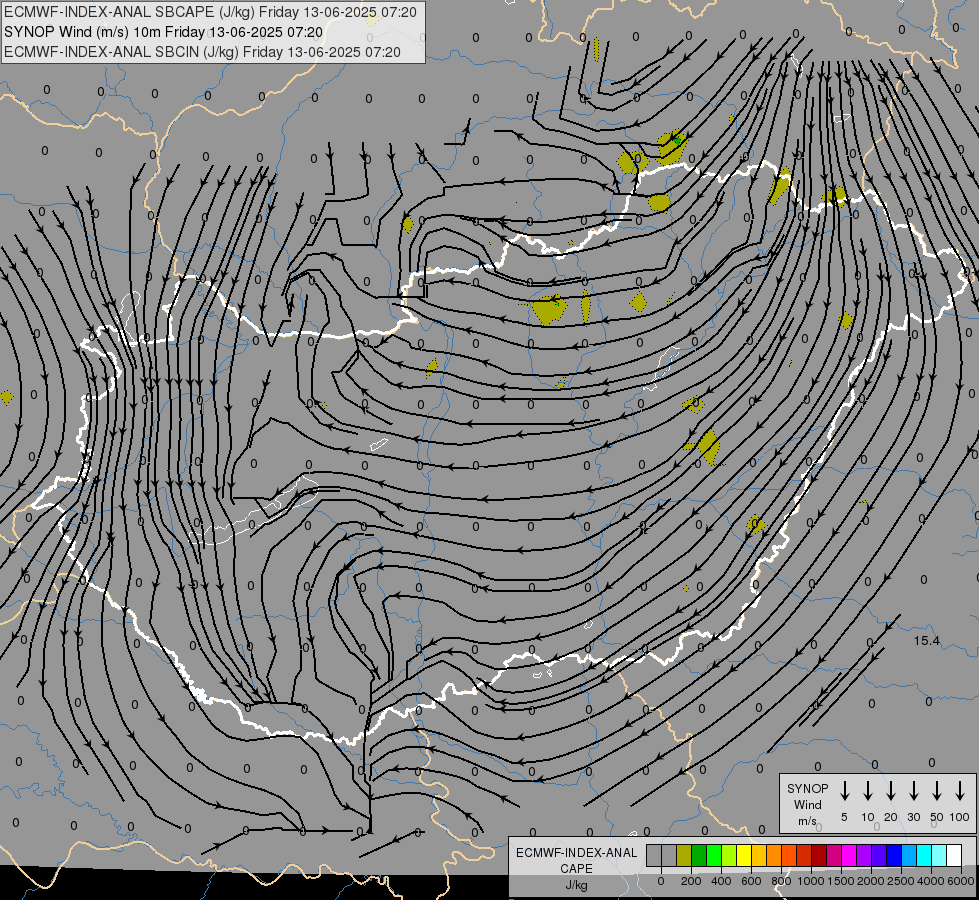Screen dimensions: 979x900
Task: Click the 600 tick label on CAPE scale
Action: tap(751, 881)
